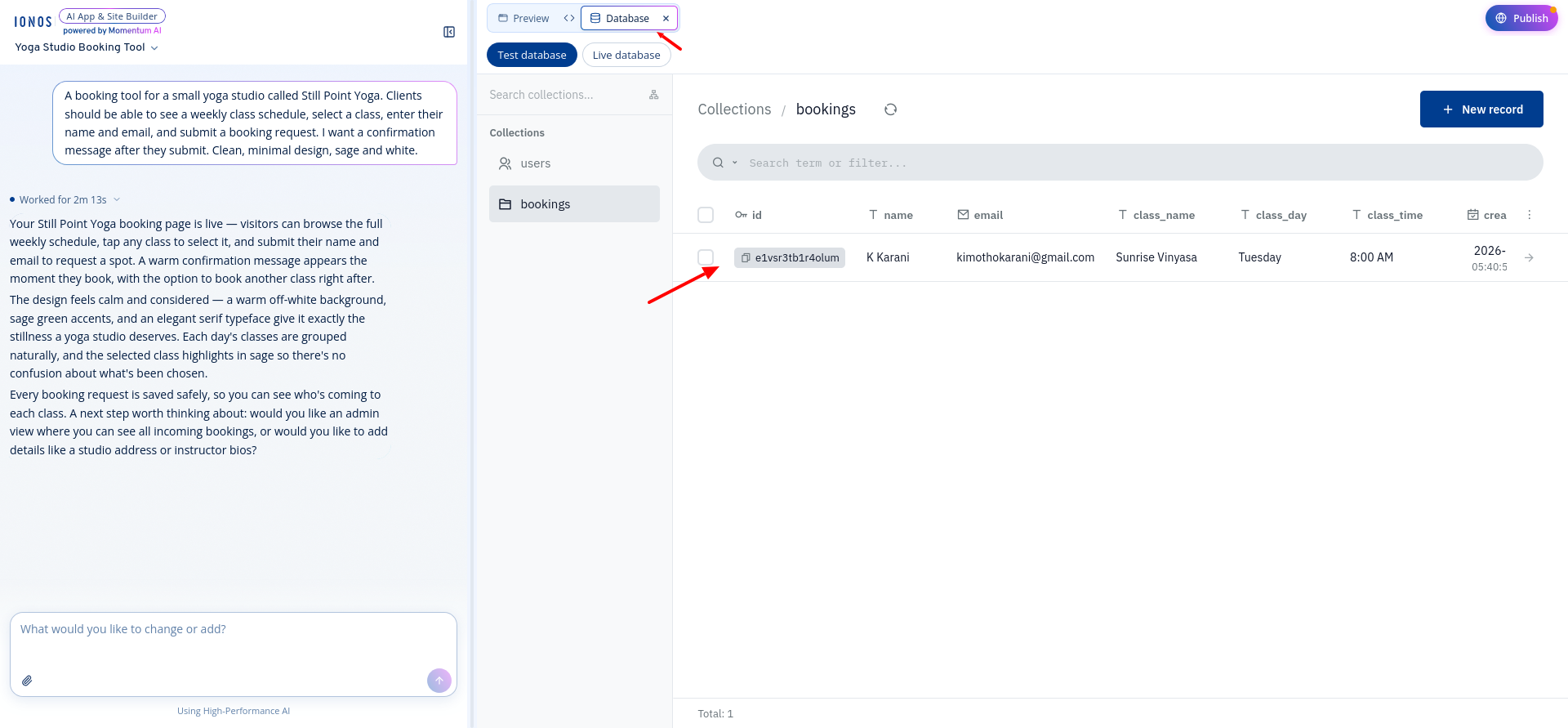Open table column options menu

pyautogui.click(x=1530, y=215)
